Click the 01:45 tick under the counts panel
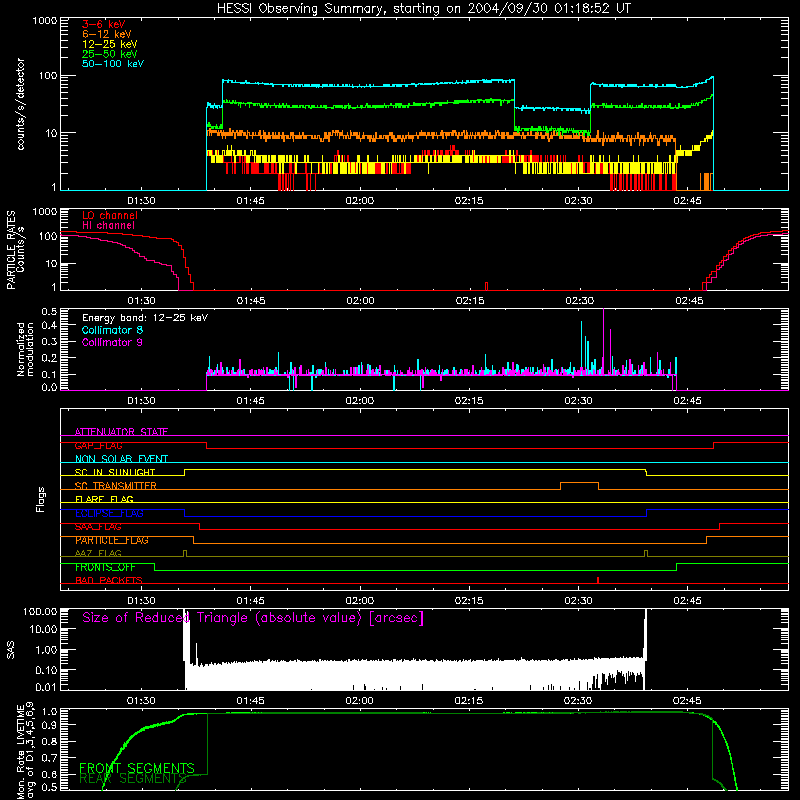The image size is (800, 800). coord(251,201)
